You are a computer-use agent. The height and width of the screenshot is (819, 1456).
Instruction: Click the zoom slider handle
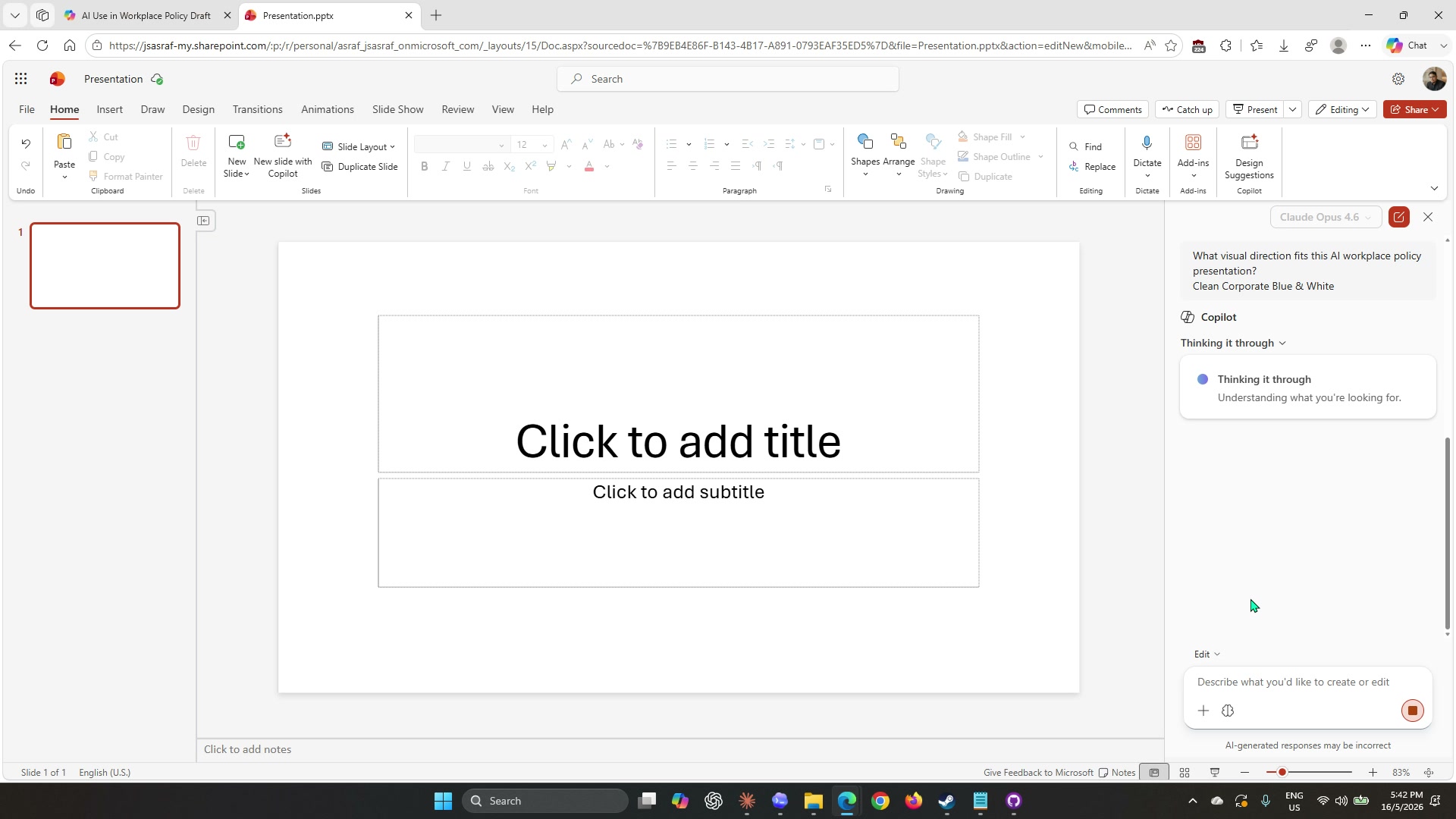(1282, 773)
